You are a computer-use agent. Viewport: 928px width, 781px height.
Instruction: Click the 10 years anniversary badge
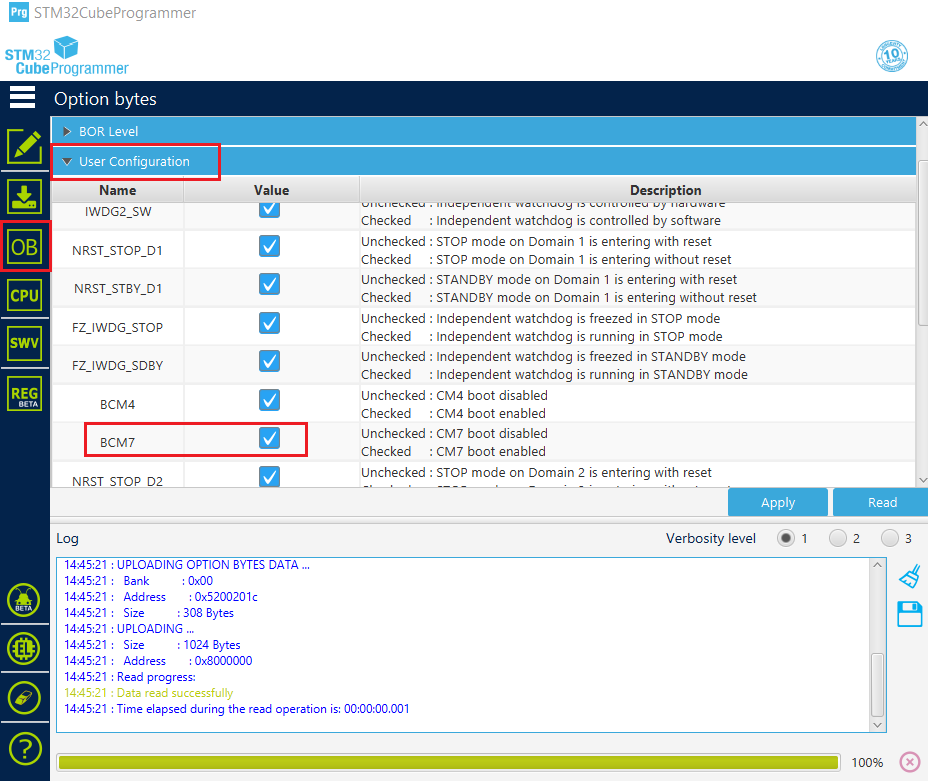(x=891, y=56)
